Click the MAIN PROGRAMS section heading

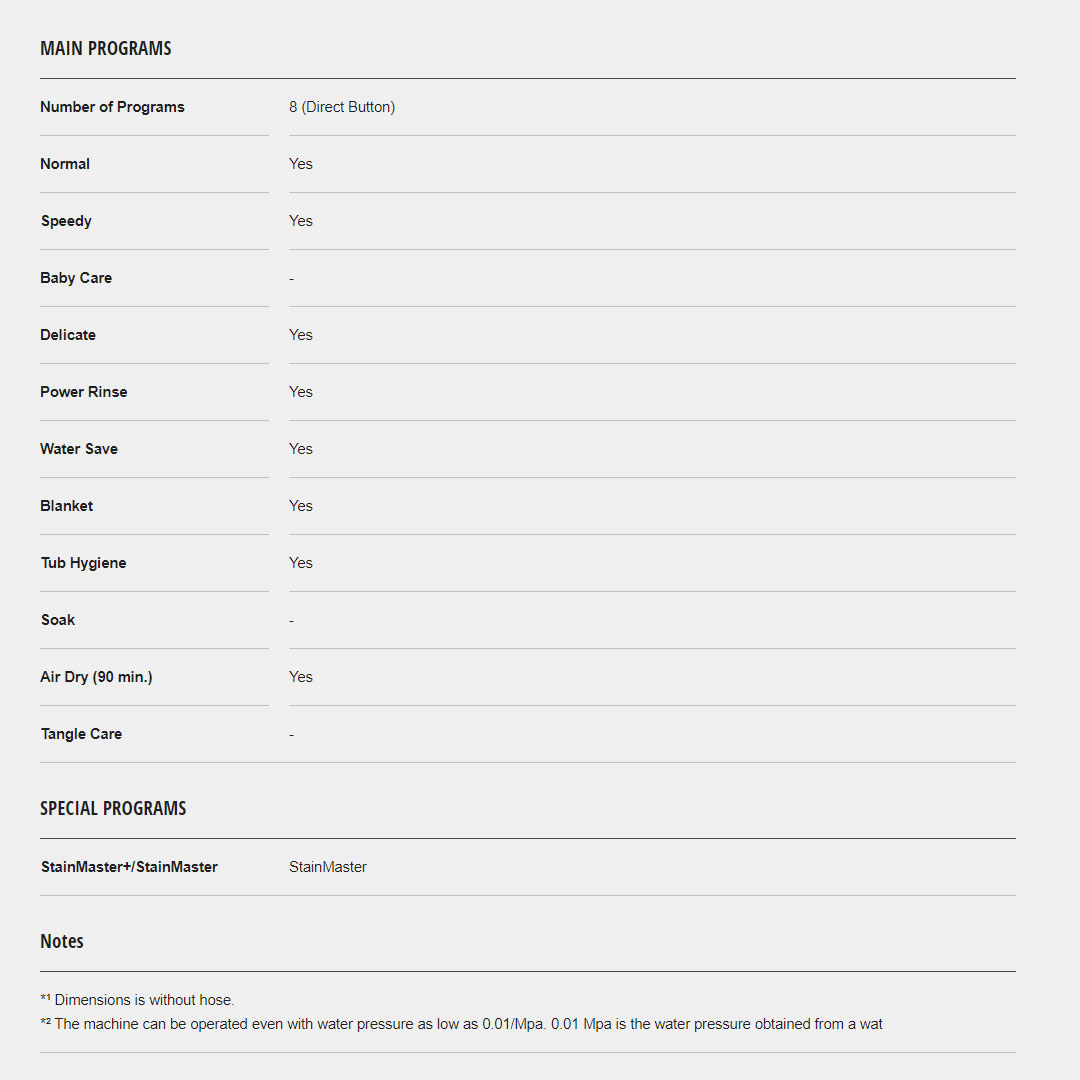(x=105, y=48)
